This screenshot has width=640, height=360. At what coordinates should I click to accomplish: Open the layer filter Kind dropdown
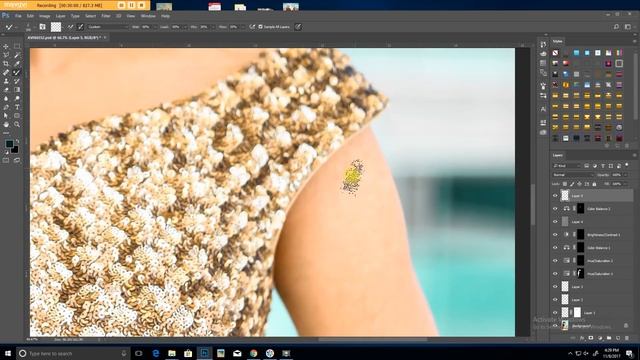(567, 166)
